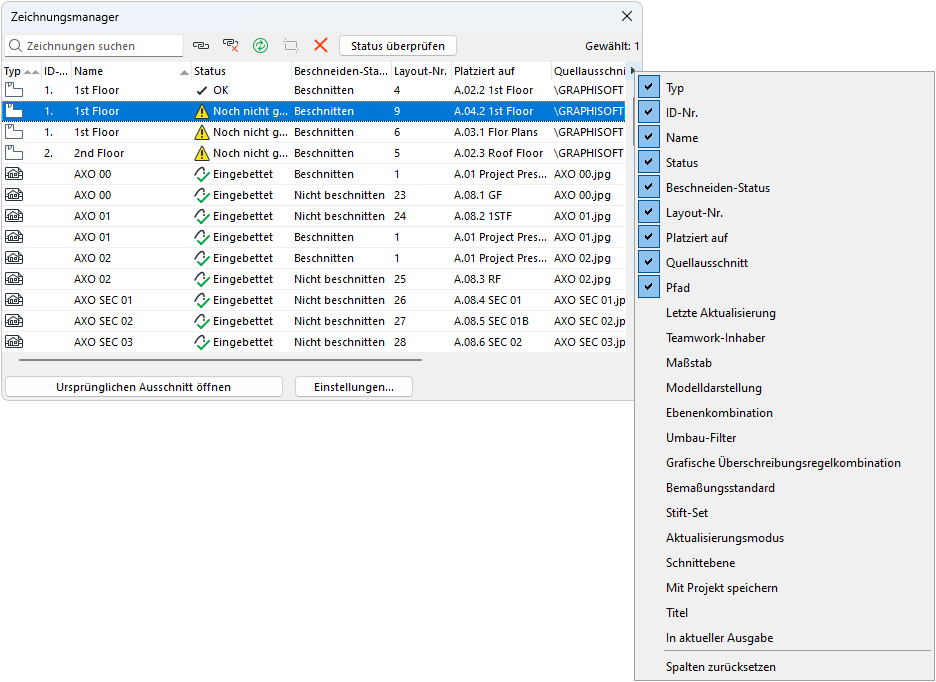This screenshot has width=936, height=682.
Task: Uncheck the Quellausschnitt checkbox
Action: coord(648,263)
